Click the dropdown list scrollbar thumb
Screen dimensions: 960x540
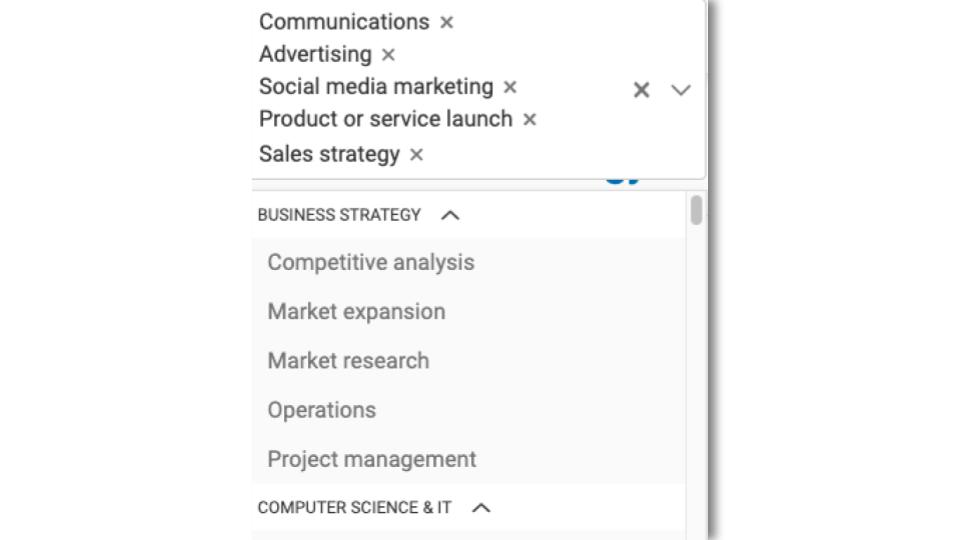point(696,210)
